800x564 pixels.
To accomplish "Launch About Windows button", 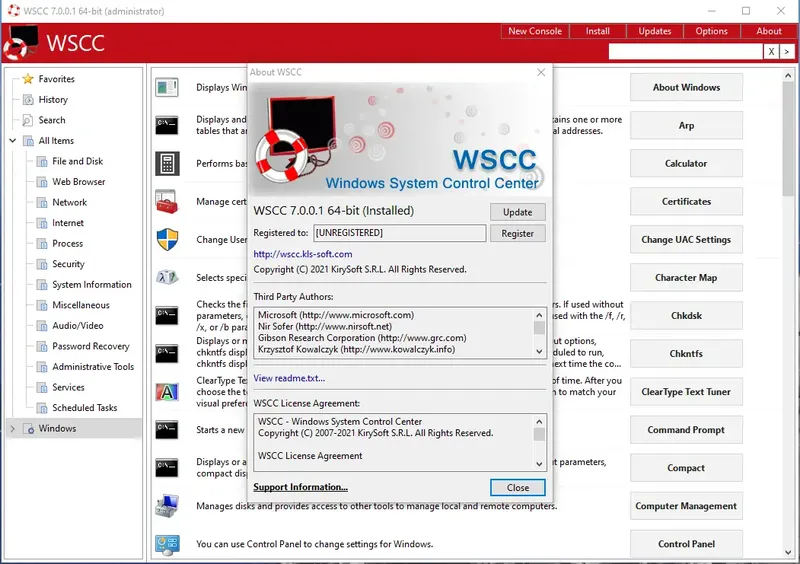I will click(x=686, y=87).
